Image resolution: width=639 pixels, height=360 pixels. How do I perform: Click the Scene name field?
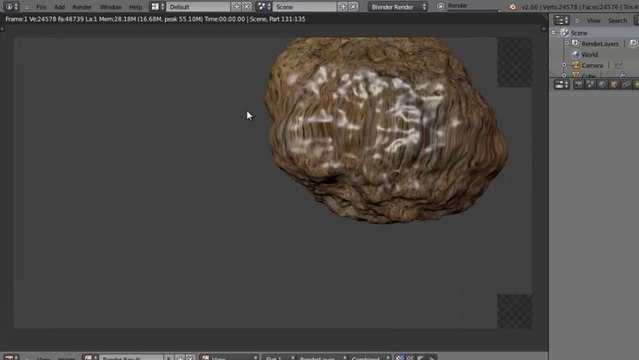pyautogui.click(x=305, y=7)
